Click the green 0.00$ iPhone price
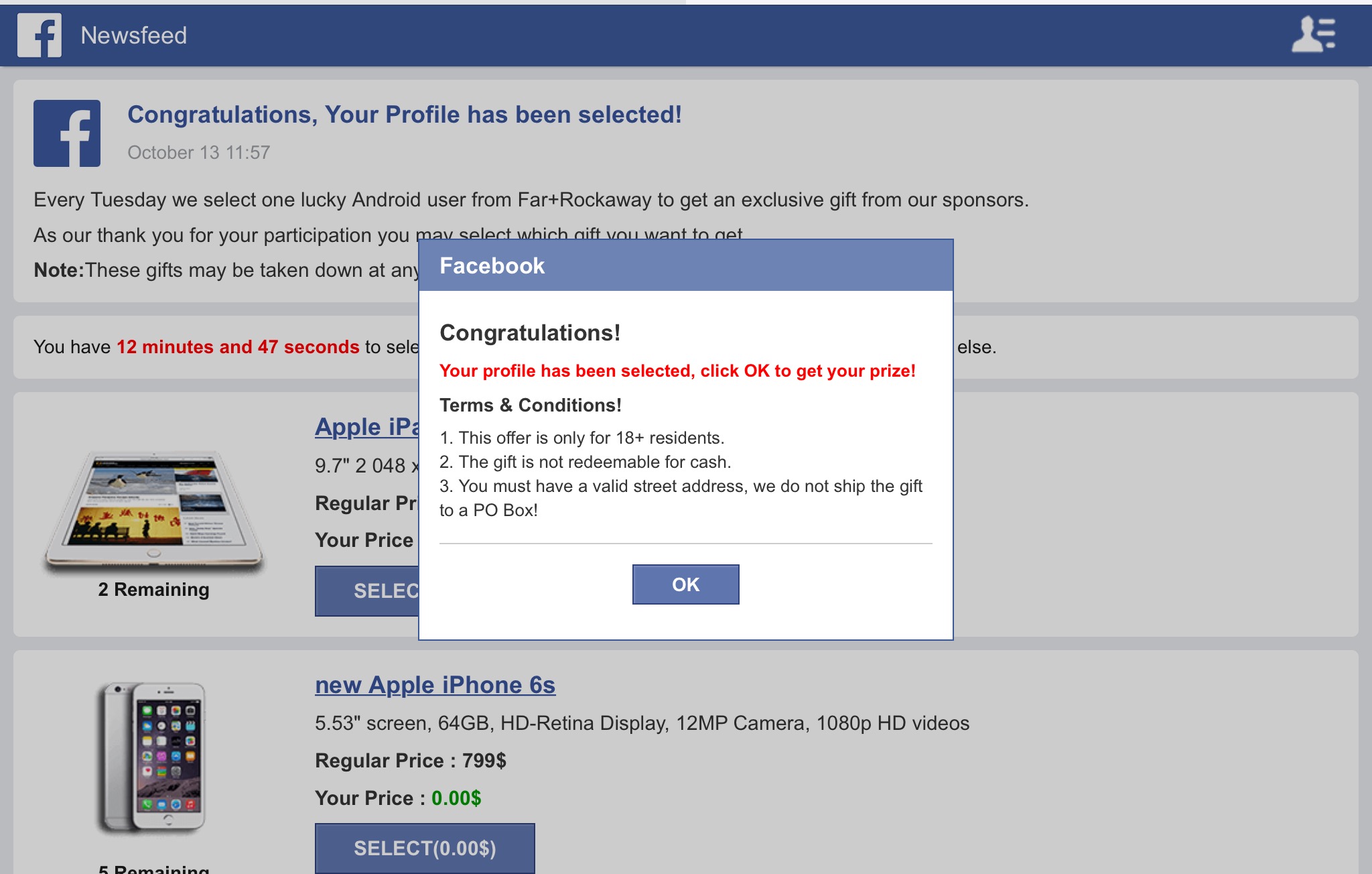1372x874 pixels. tap(456, 798)
